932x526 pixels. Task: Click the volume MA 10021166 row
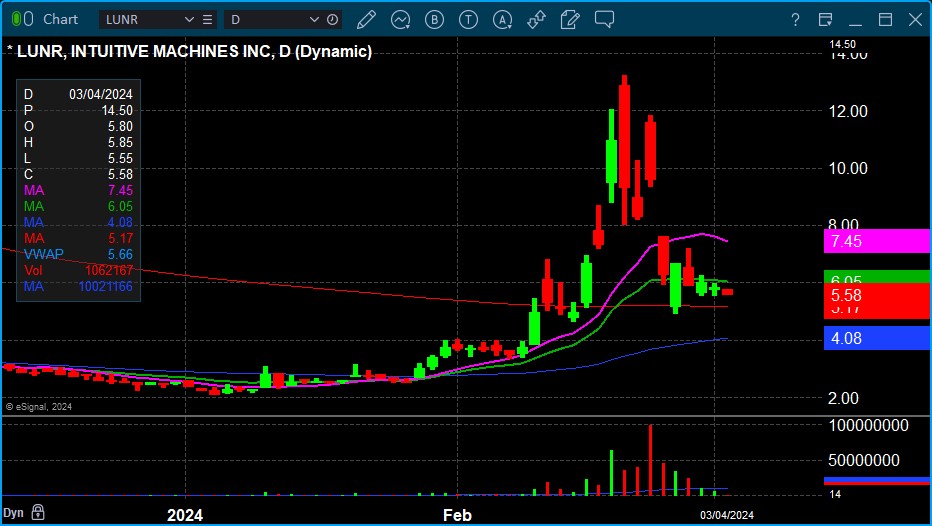(78, 286)
